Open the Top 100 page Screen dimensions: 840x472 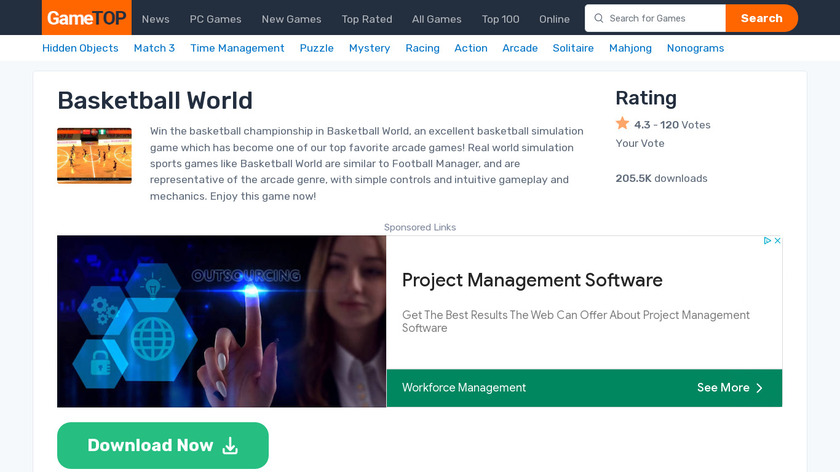(x=500, y=19)
